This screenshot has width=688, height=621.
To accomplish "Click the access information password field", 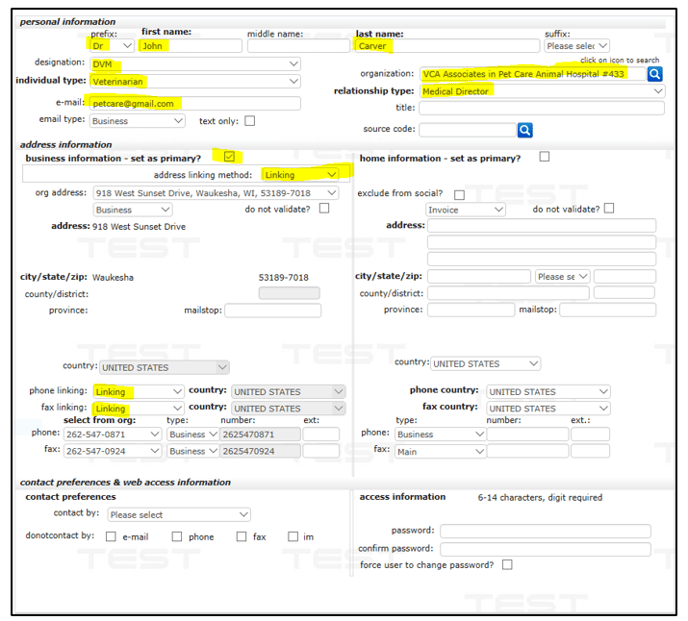I will [x=545, y=531].
